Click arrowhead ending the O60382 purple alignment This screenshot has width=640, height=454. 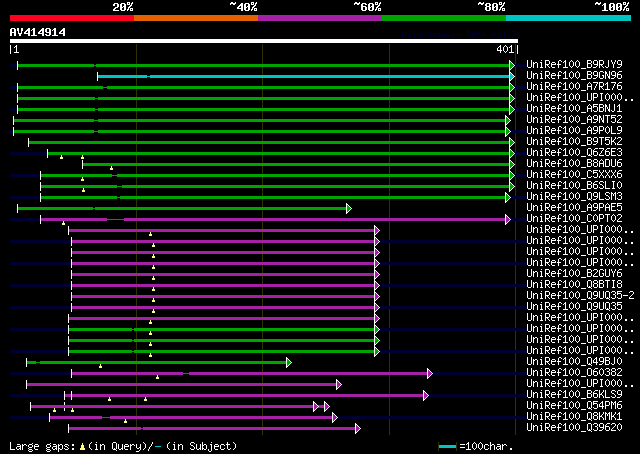click(430, 373)
